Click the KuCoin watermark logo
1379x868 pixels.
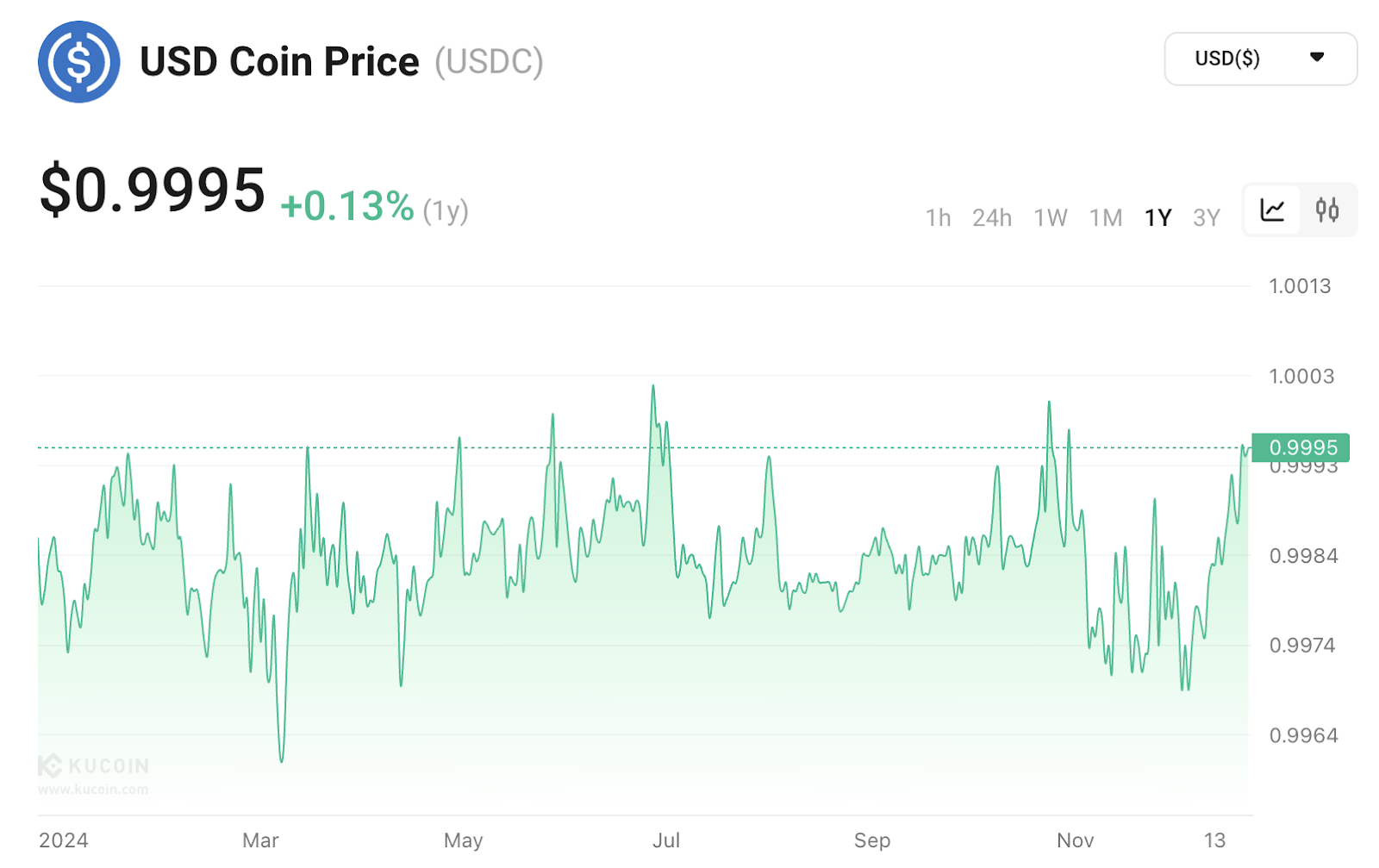pyautogui.click(x=93, y=765)
